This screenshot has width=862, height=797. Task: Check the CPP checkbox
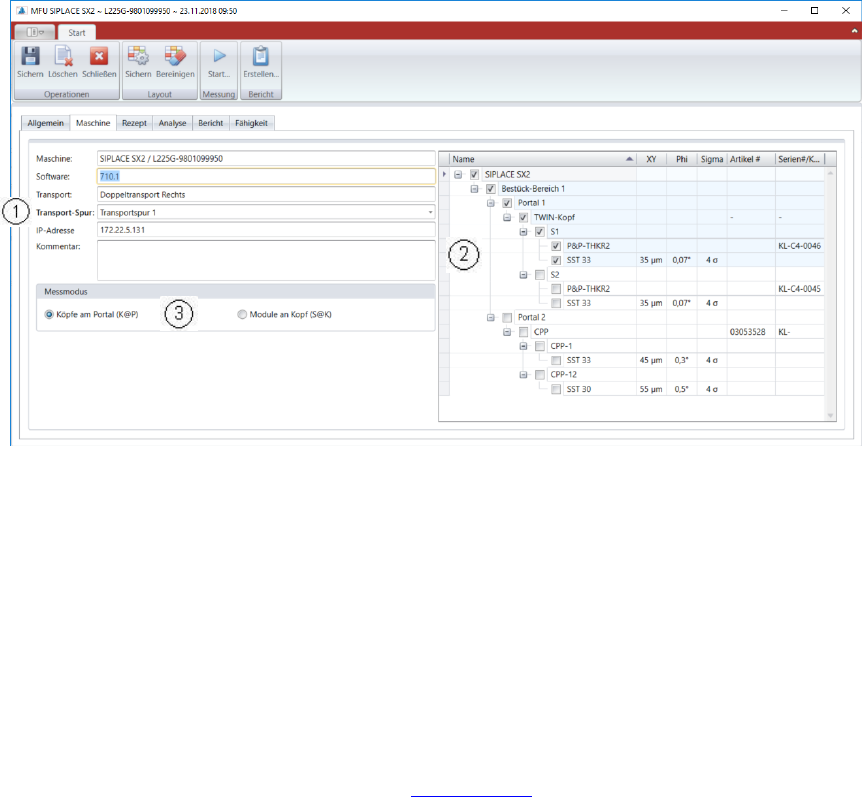(x=523, y=332)
